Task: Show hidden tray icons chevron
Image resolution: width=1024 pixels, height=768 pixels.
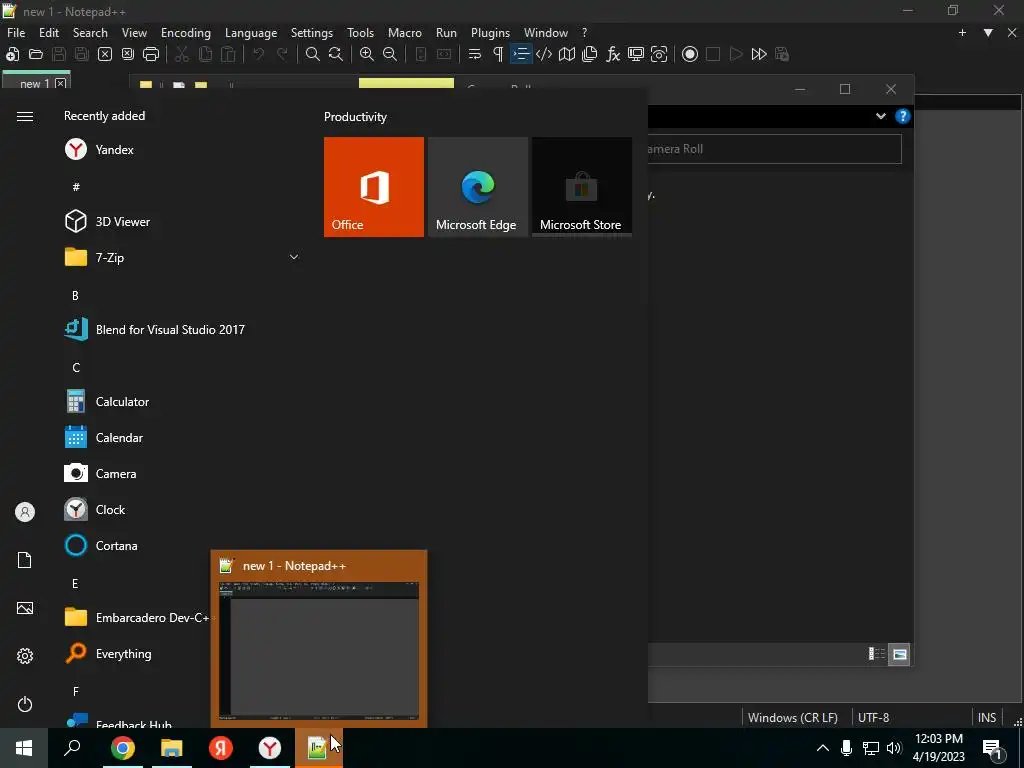Action: pos(823,748)
